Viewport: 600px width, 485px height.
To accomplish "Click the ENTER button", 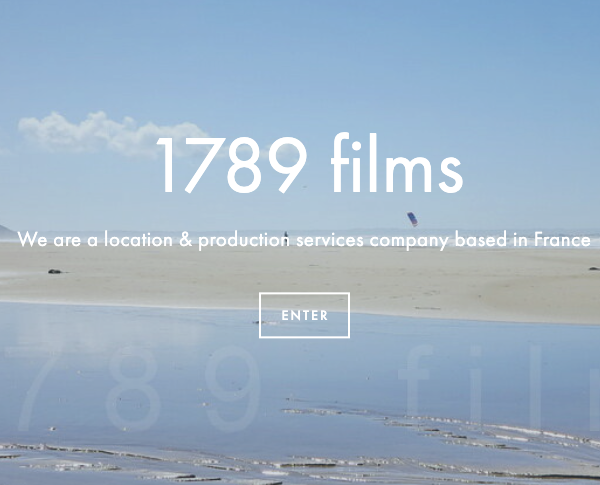I will coord(304,315).
